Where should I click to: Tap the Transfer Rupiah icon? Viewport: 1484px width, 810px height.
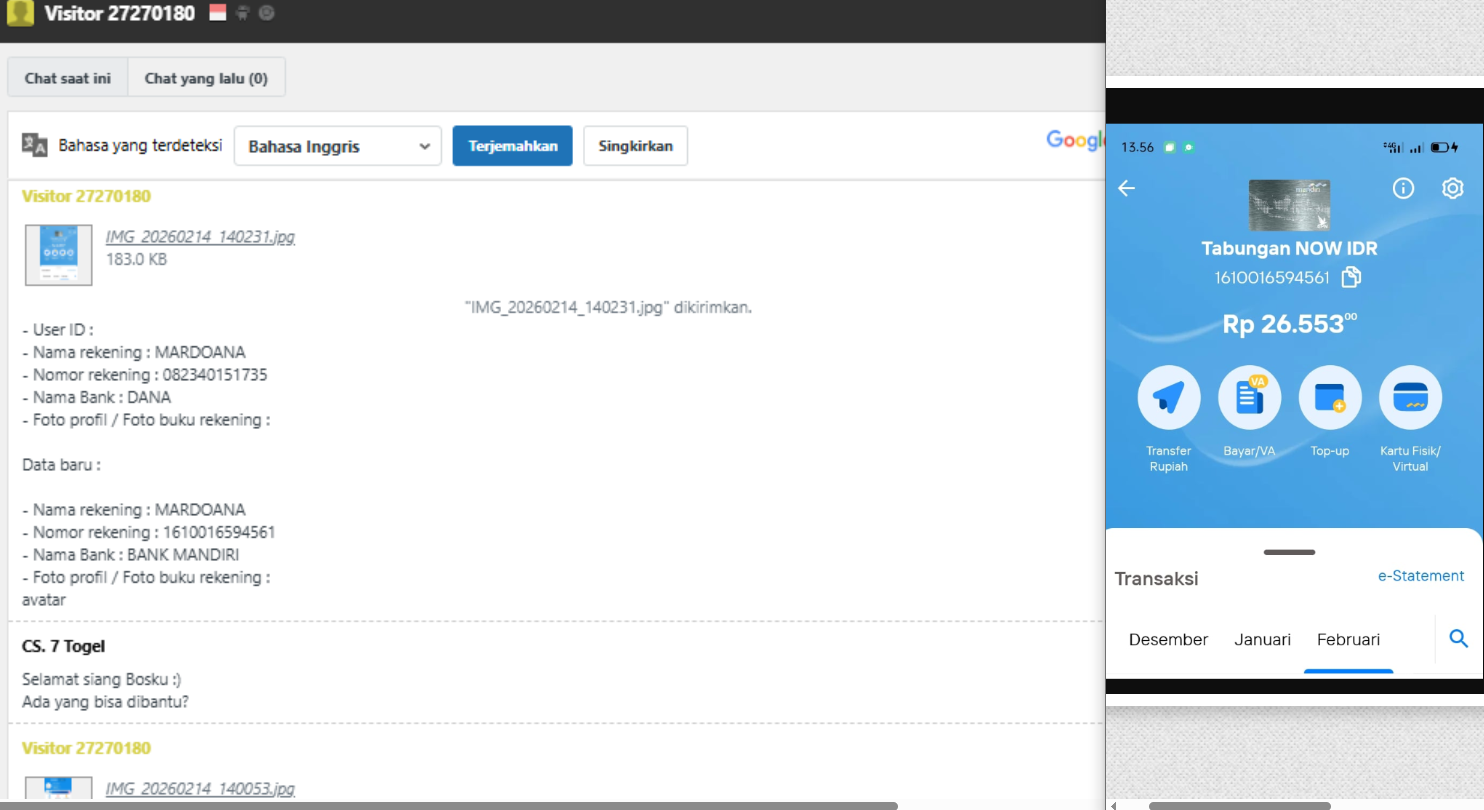point(1169,397)
